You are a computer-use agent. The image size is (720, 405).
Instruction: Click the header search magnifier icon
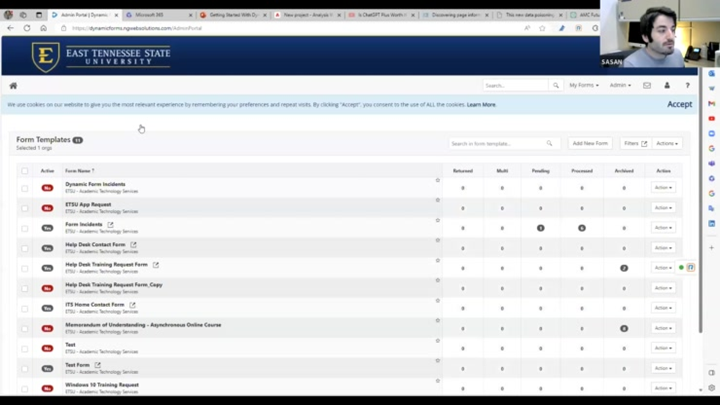pyautogui.click(x=556, y=85)
